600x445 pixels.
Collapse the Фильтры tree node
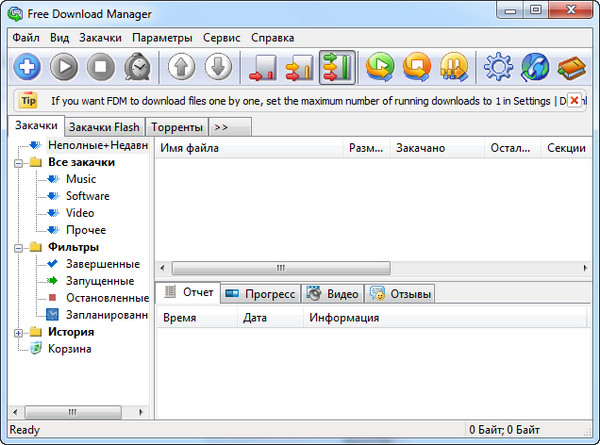point(20,247)
